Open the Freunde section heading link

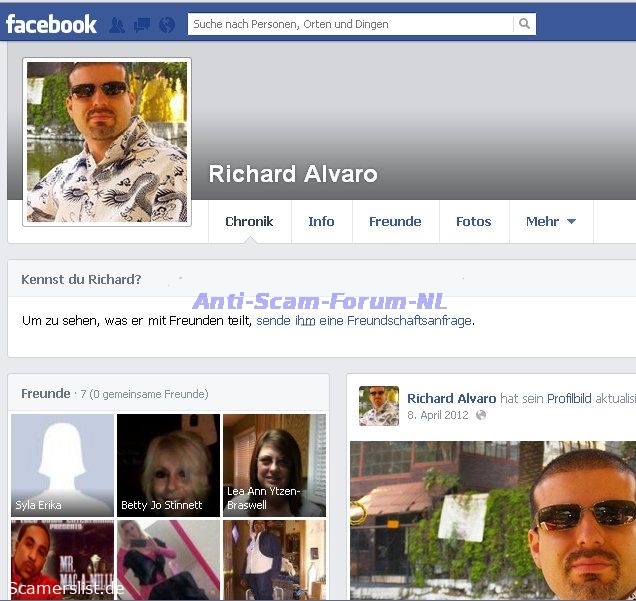46,394
